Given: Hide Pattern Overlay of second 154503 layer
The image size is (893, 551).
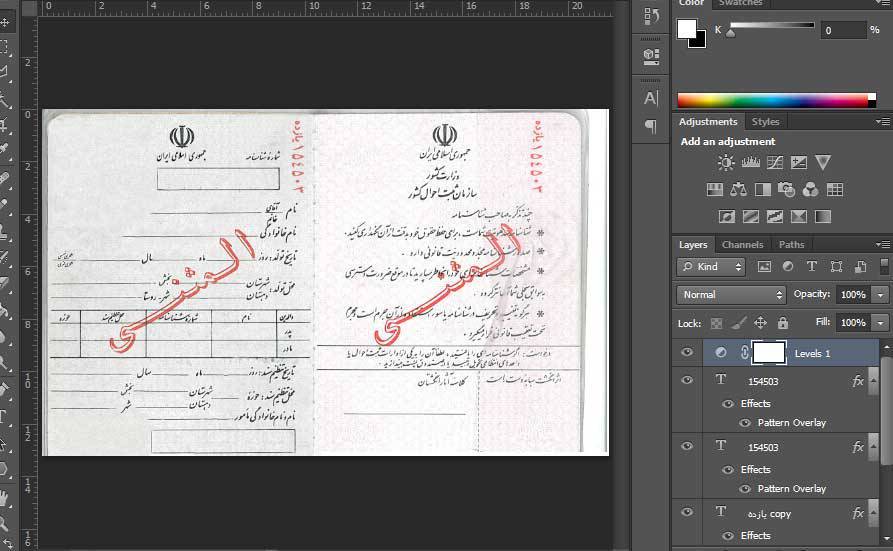Looking at the screenshot, I should point(745,489).
